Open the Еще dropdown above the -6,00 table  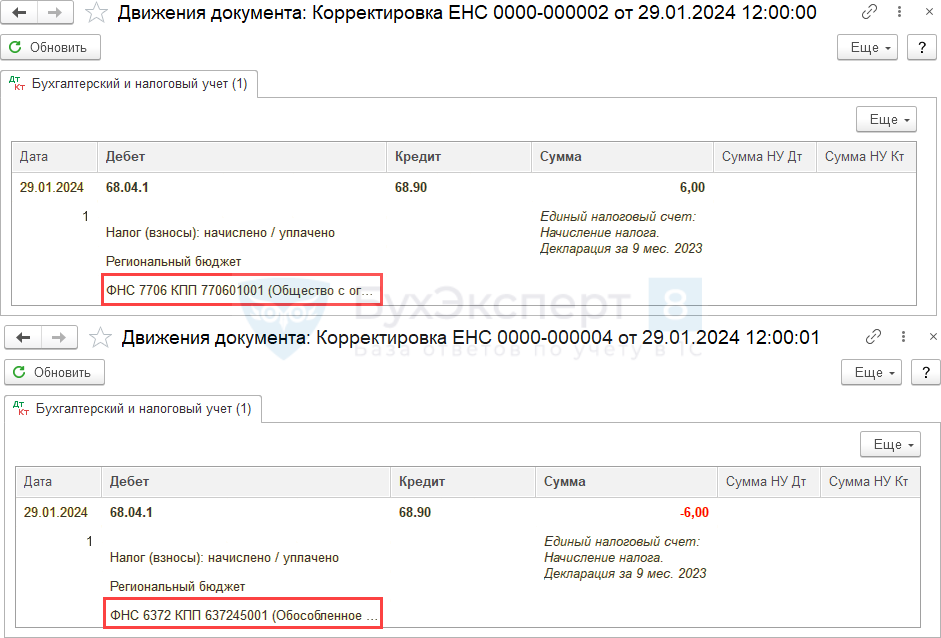click(890, 444)
